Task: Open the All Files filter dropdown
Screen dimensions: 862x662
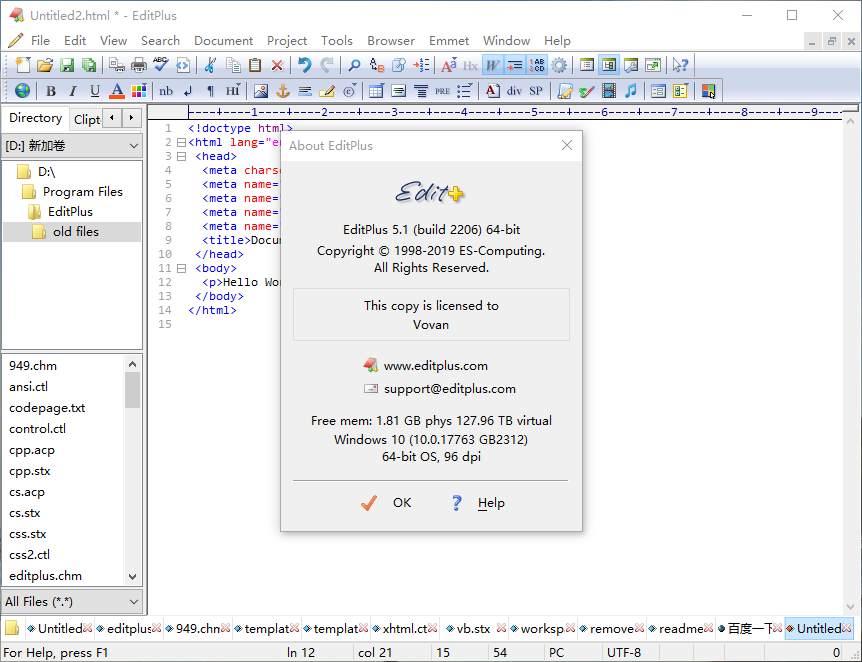Action: click(x=72, y=601)
